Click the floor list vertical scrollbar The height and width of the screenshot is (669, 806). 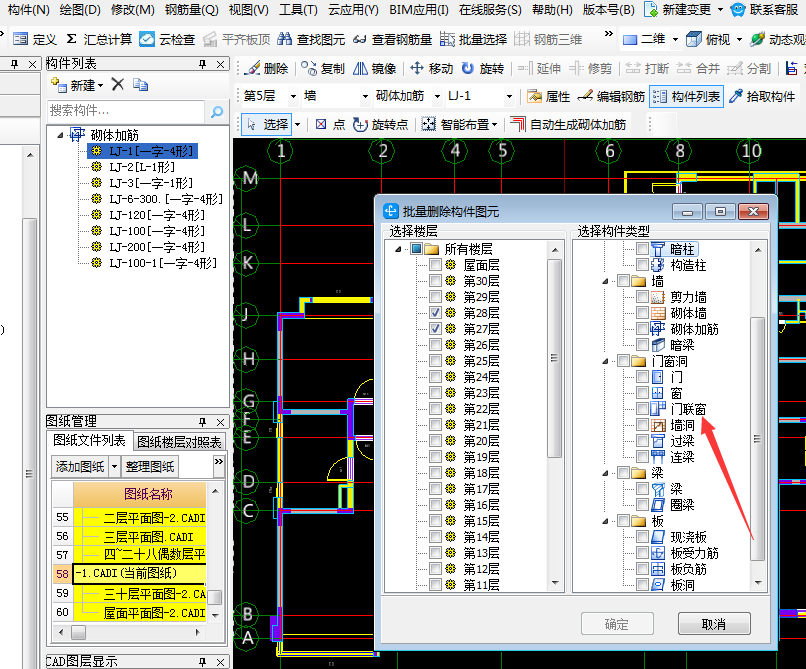point(555,358)
